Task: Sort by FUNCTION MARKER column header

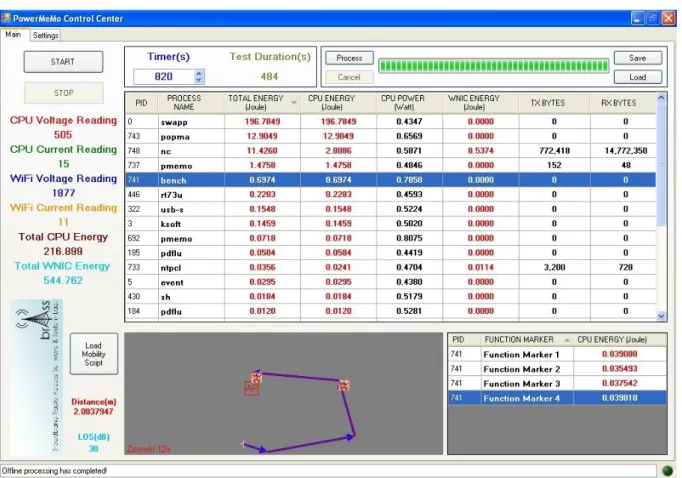Action: click(x=527, y=340)
